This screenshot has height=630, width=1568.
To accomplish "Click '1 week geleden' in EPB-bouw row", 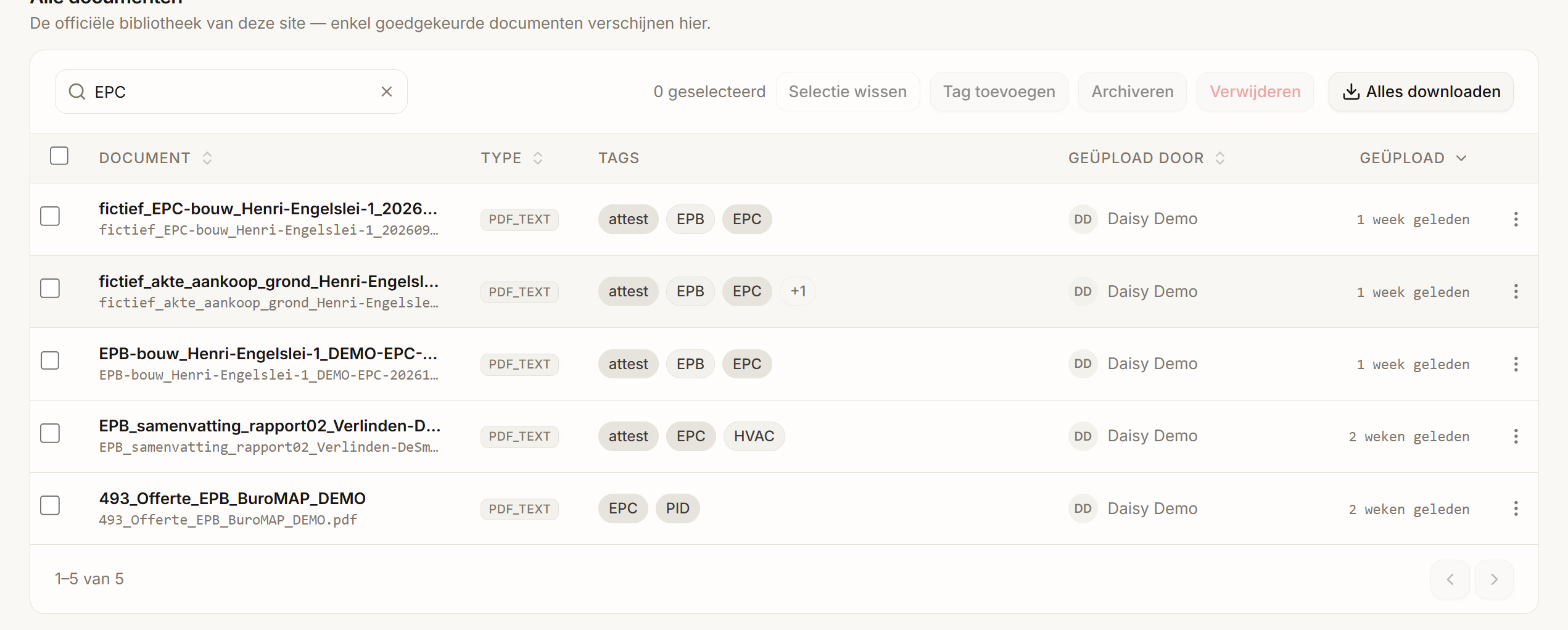I will (x=1413, y=364).
